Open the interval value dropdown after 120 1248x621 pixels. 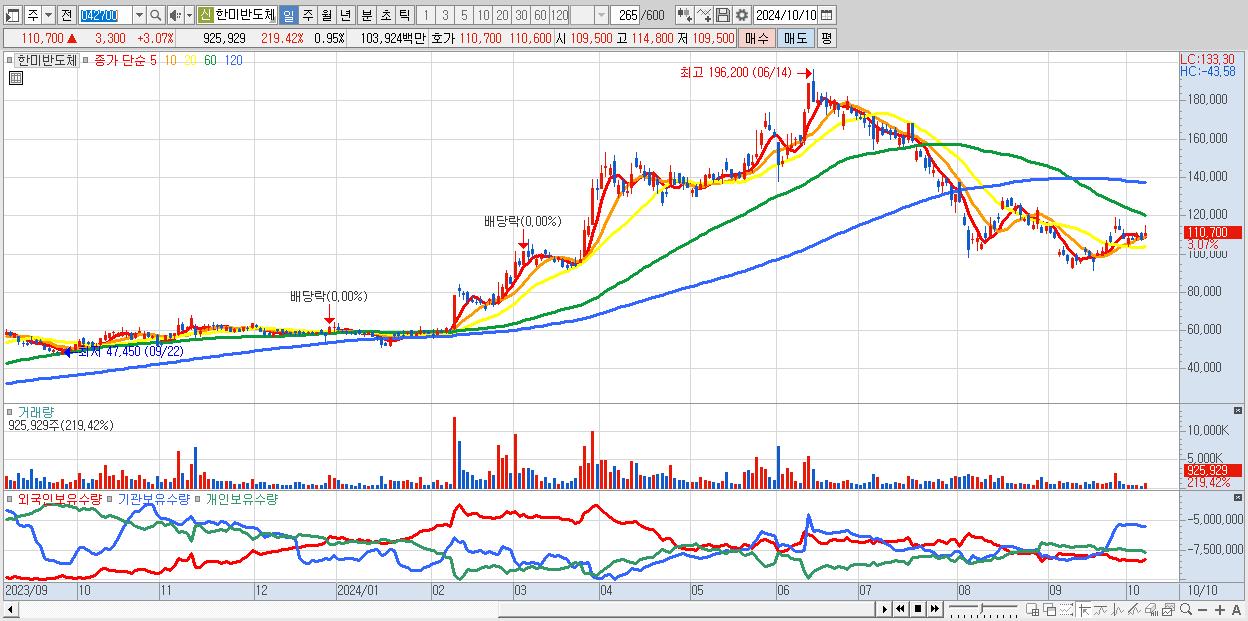coord(601,15)
